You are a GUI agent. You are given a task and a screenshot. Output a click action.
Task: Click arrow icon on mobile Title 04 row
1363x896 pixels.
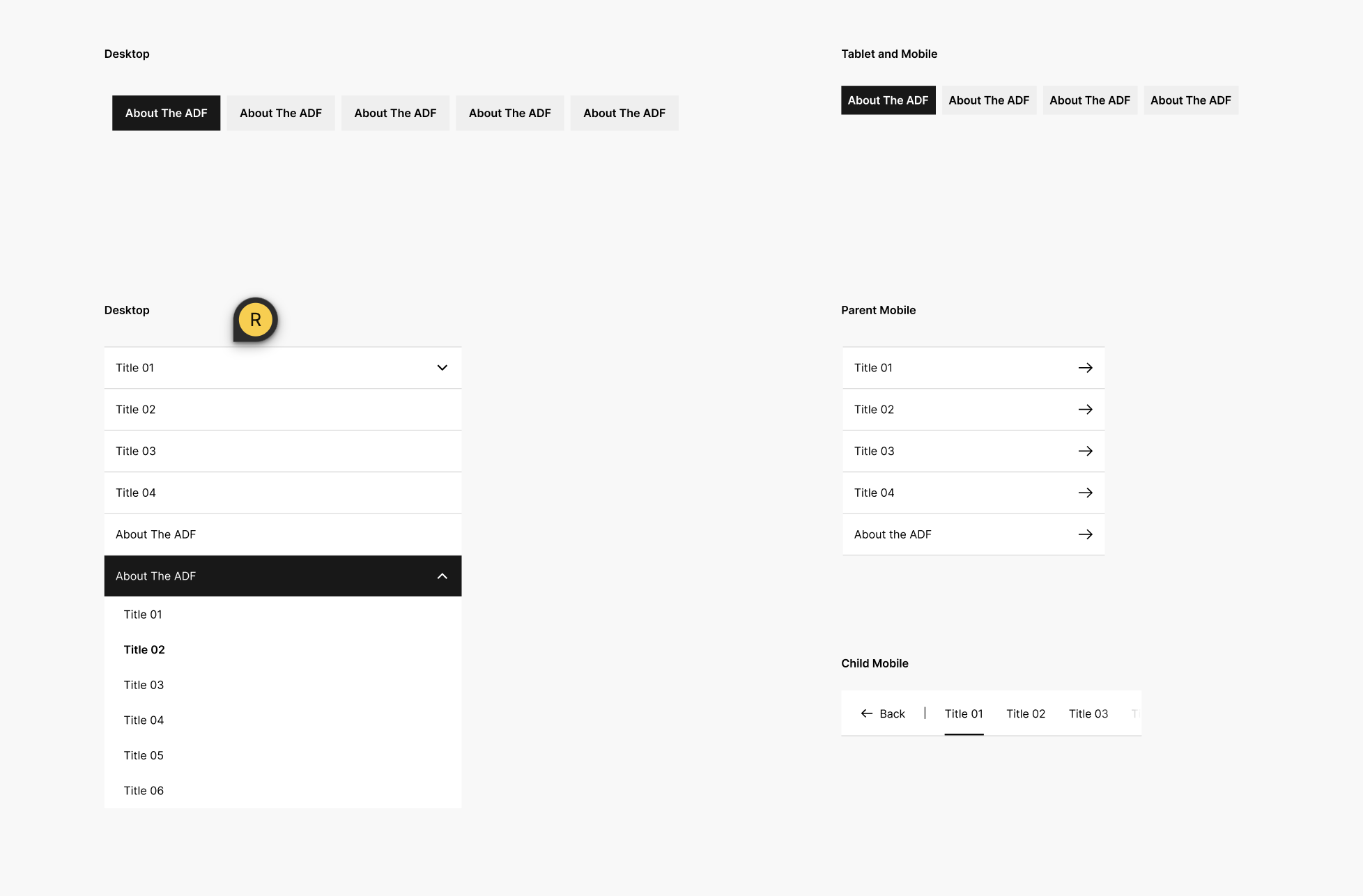pyautogui.click(x=1085, y=493)
